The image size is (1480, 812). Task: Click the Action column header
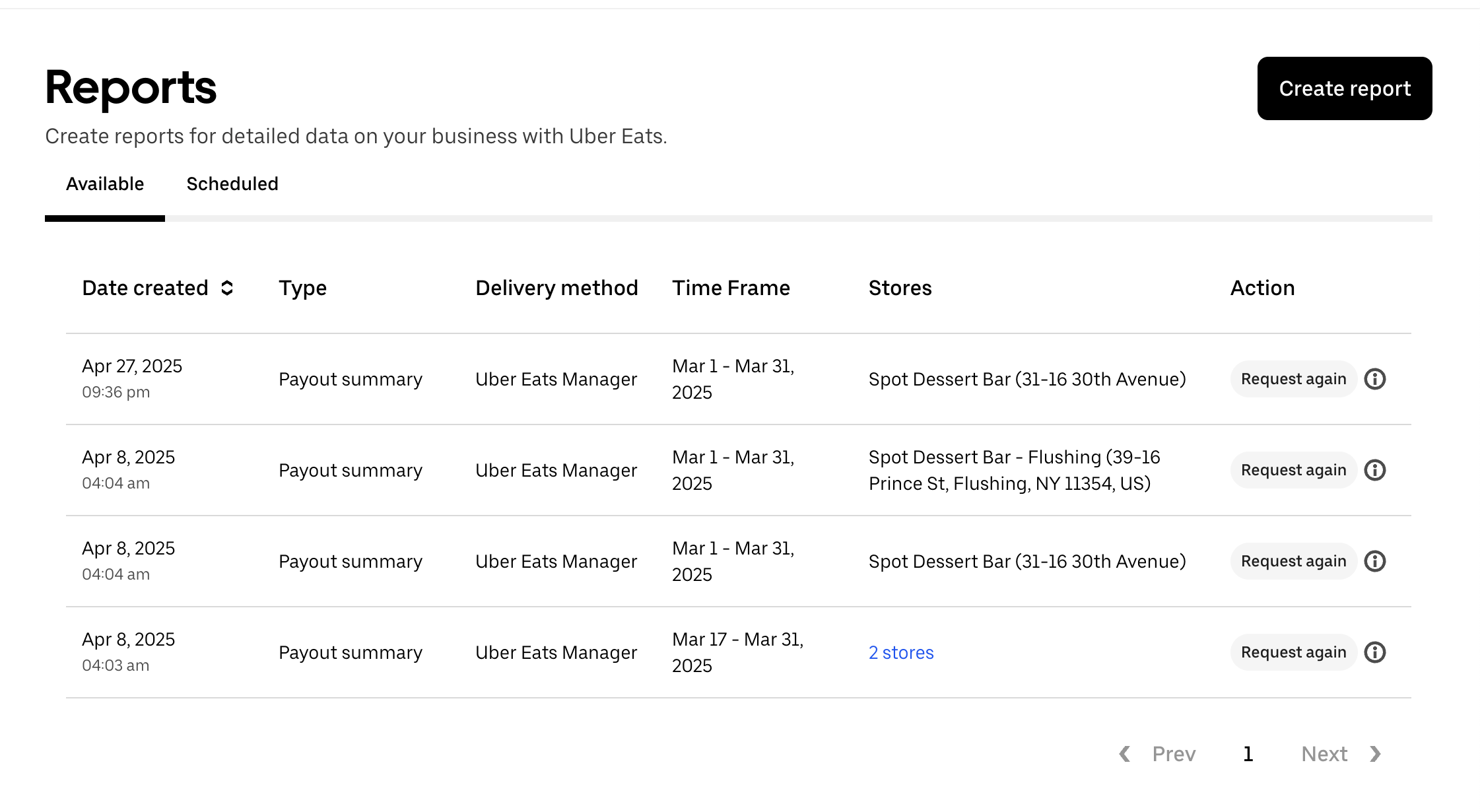pyautogui.click(x=1262, y=288)
